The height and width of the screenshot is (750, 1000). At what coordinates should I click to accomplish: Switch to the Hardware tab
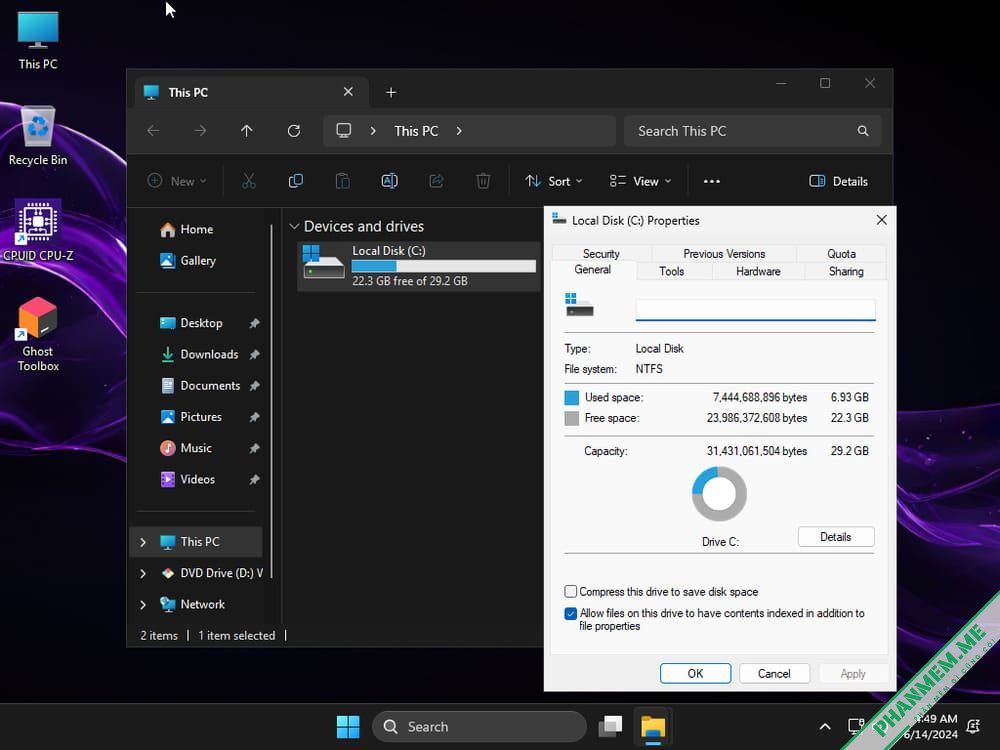(x=758, y=271)
